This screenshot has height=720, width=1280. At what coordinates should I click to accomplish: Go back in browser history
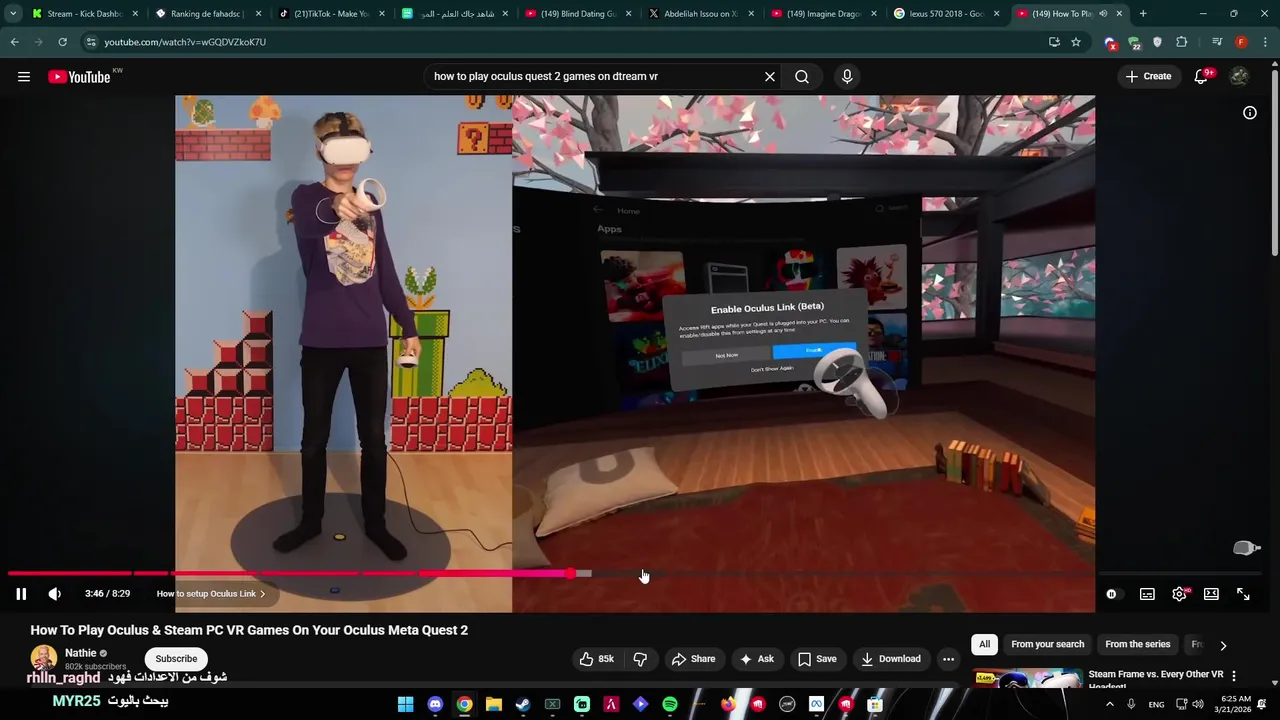pyautogui.click(x=15, y=42)
